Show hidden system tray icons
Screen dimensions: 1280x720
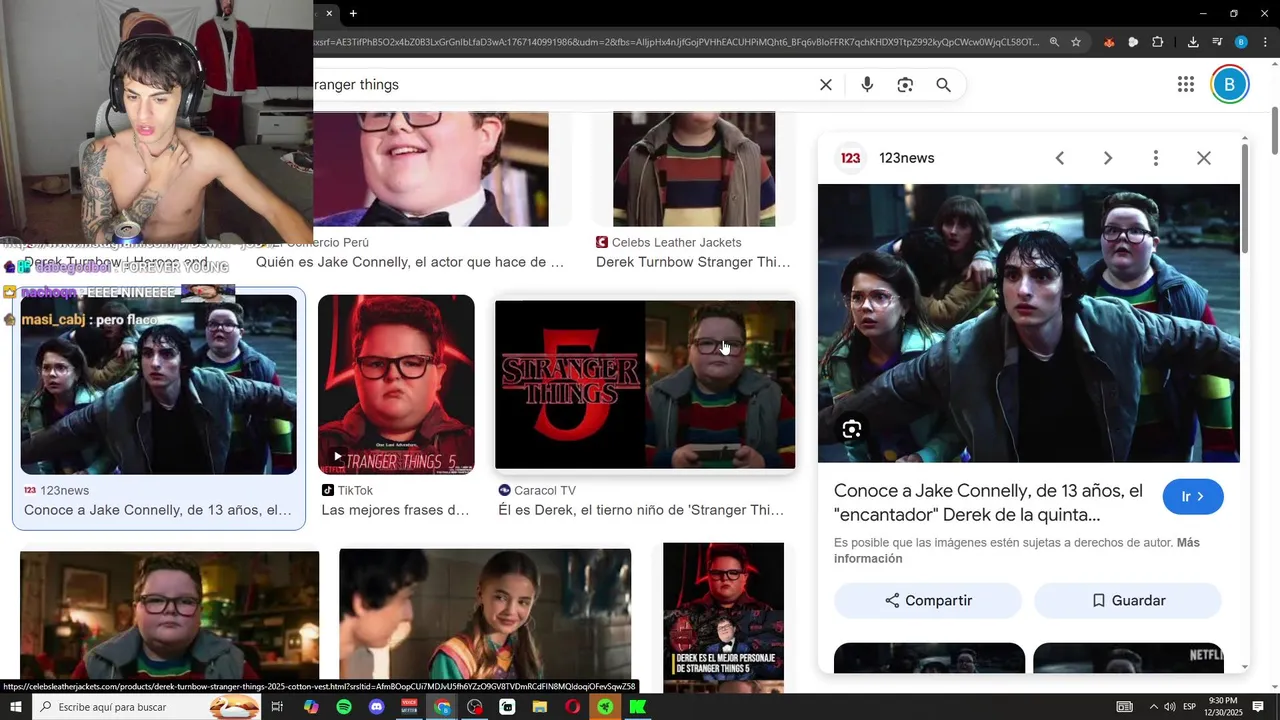[x=1153, y=707]
